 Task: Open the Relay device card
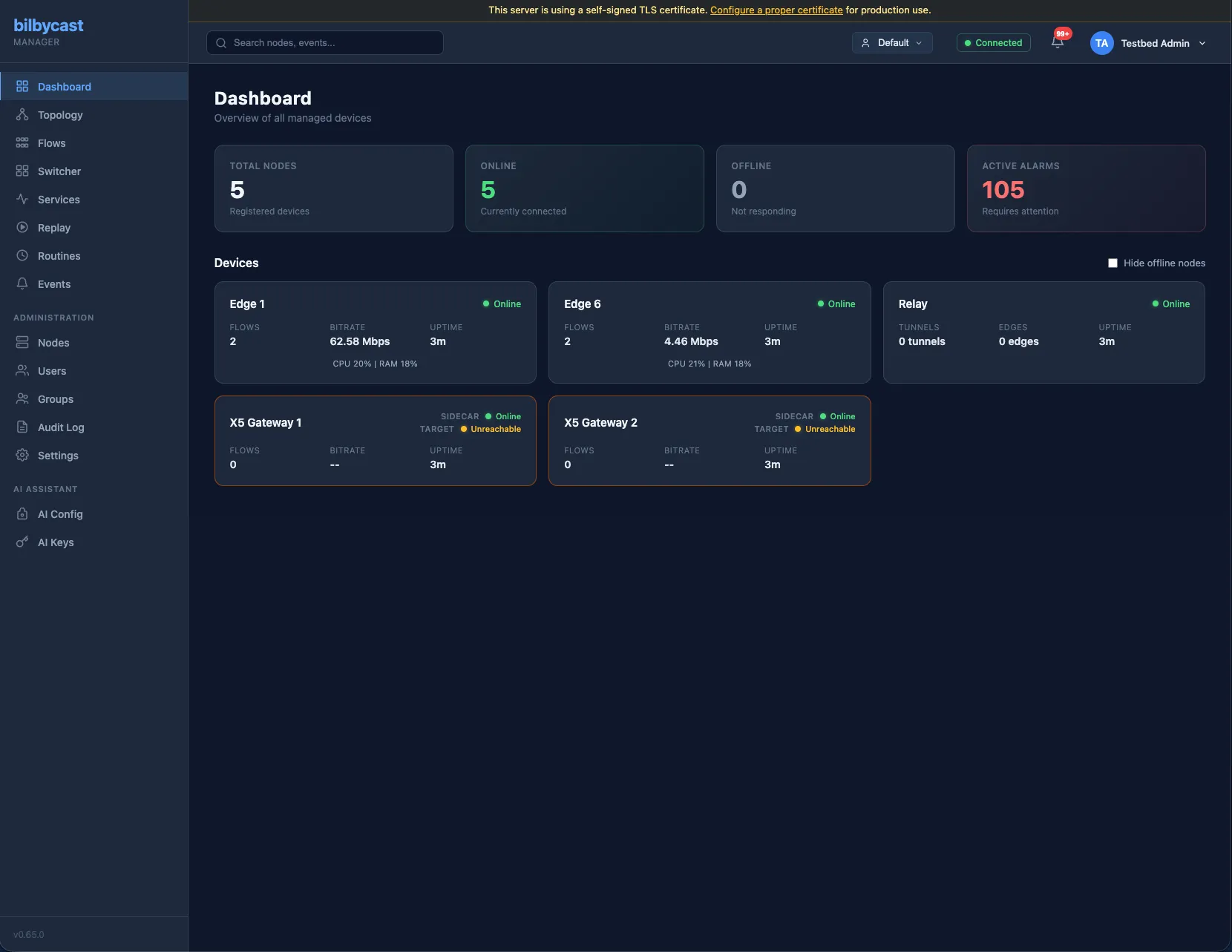(x=1044, y=332)
